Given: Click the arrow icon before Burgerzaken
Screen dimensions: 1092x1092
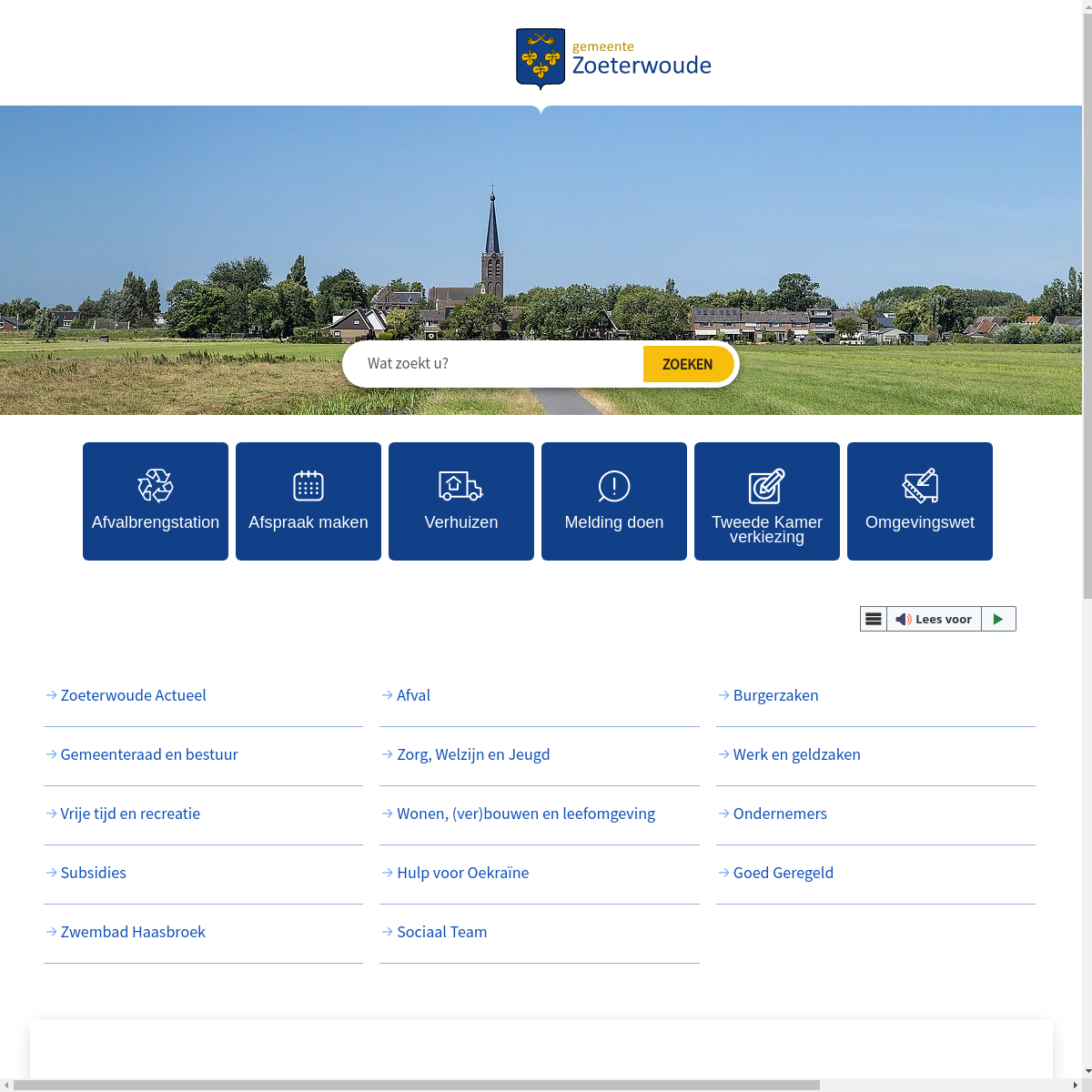Looking at the screenshot, I should coord(724,695).
